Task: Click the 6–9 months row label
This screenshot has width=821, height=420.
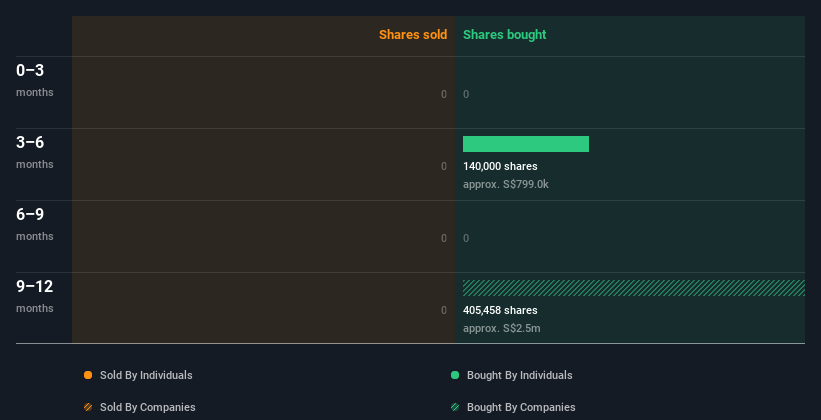Action: click(35, 224)
